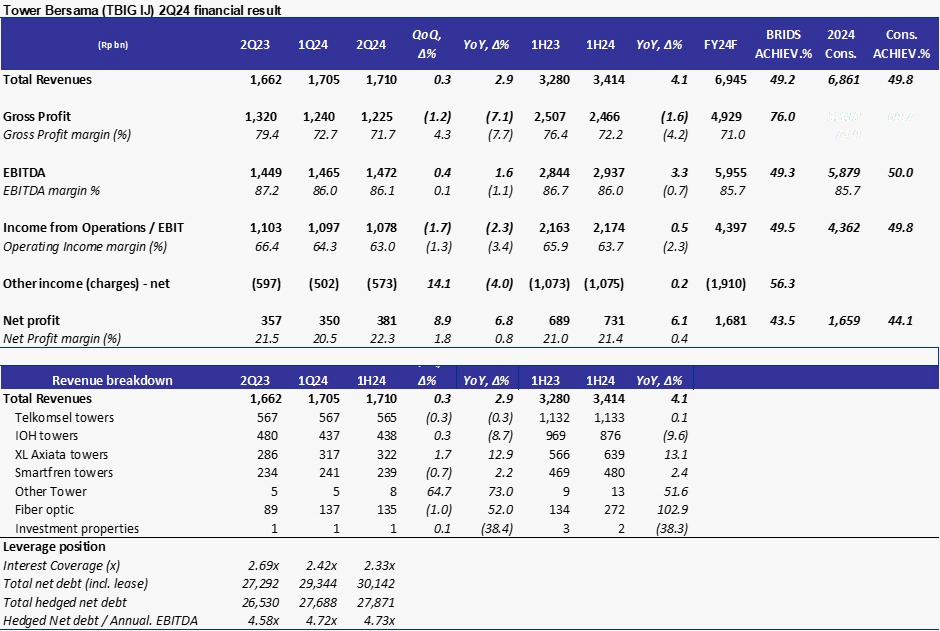Image resolution: width=940 pixels, height=631 pixels.
Task: Click the QoQ other income value '14.1'
Action: [439, 283]
